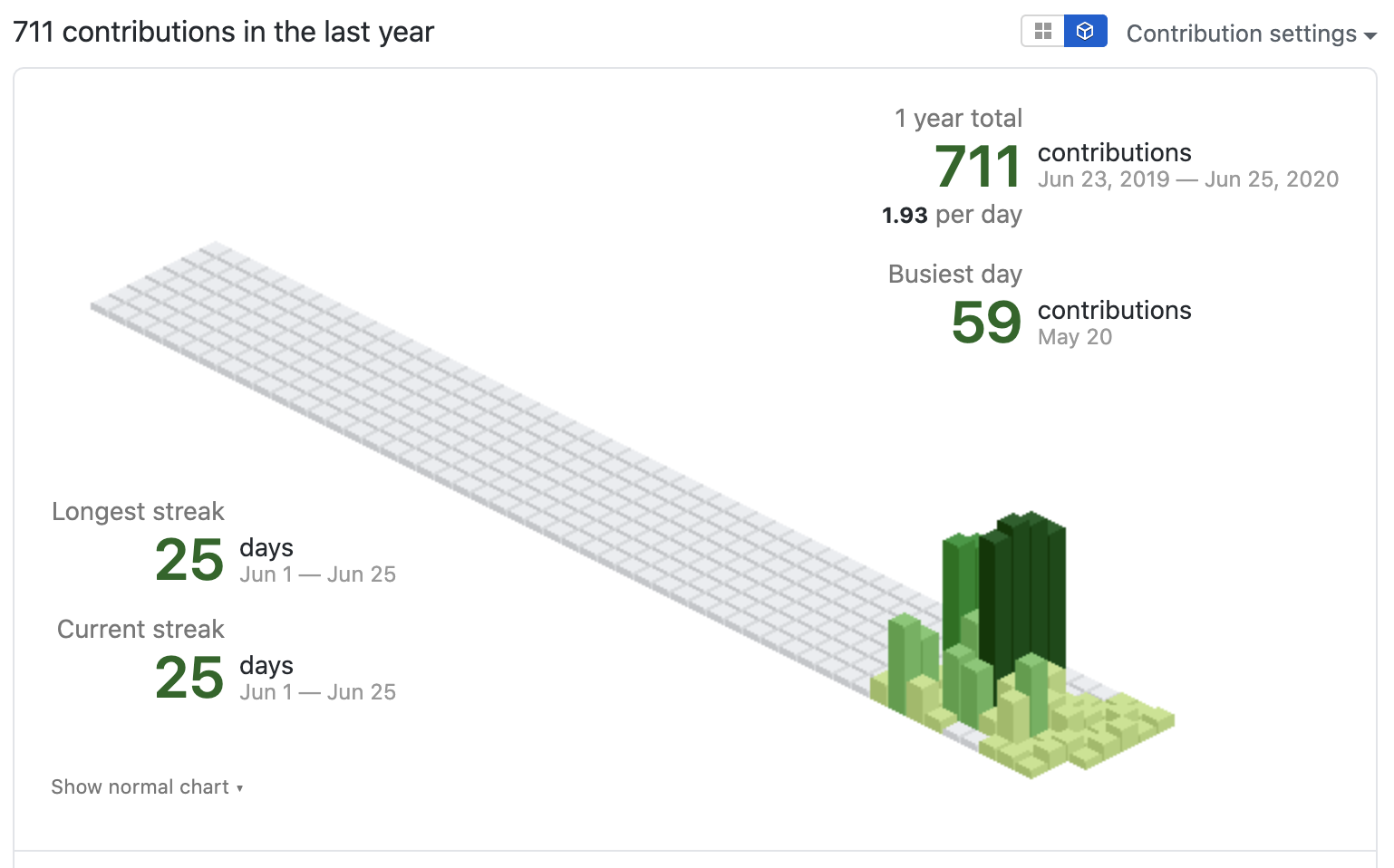Select the 59 busiest day count

pos(986,323)
